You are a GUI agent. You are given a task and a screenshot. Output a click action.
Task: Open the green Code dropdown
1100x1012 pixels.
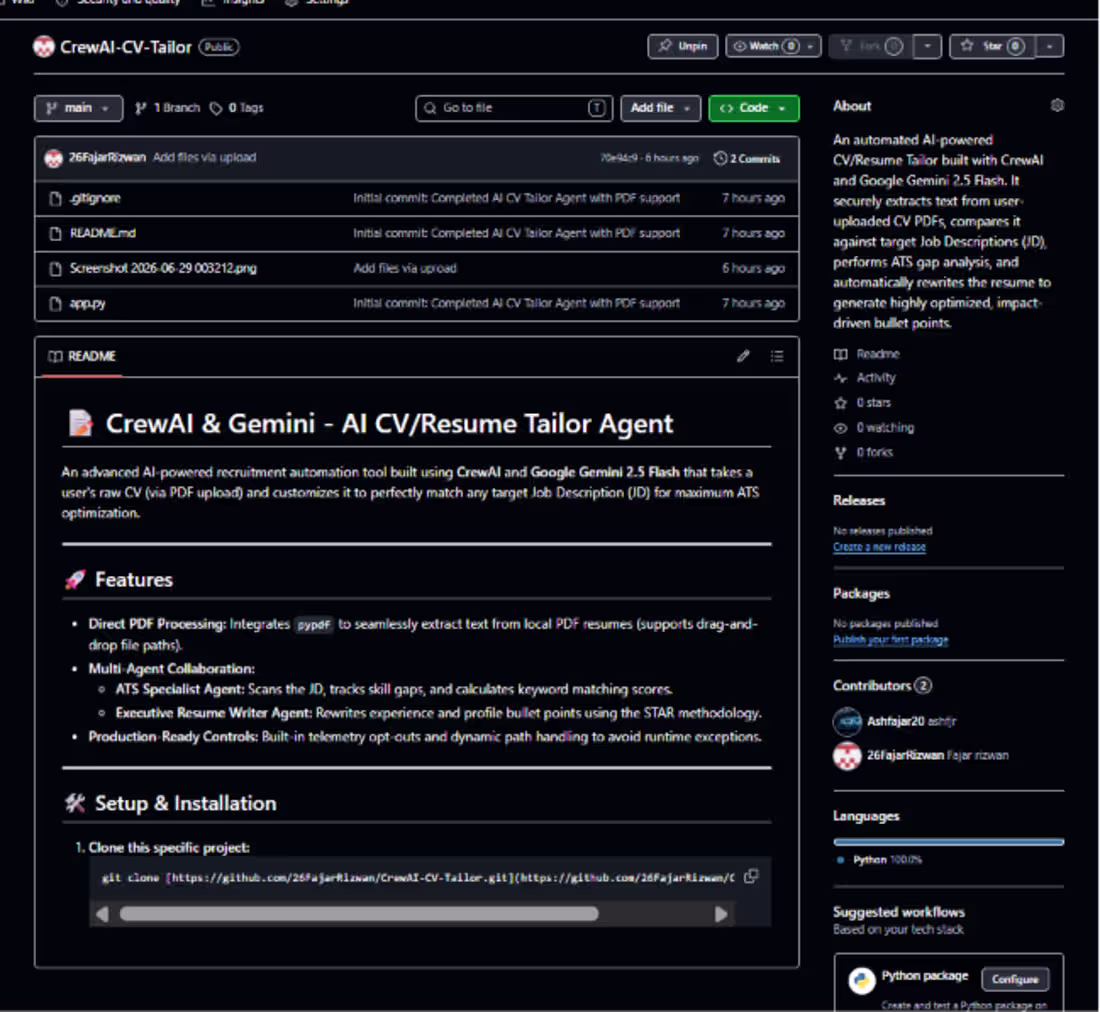click(x=753, y=108)
